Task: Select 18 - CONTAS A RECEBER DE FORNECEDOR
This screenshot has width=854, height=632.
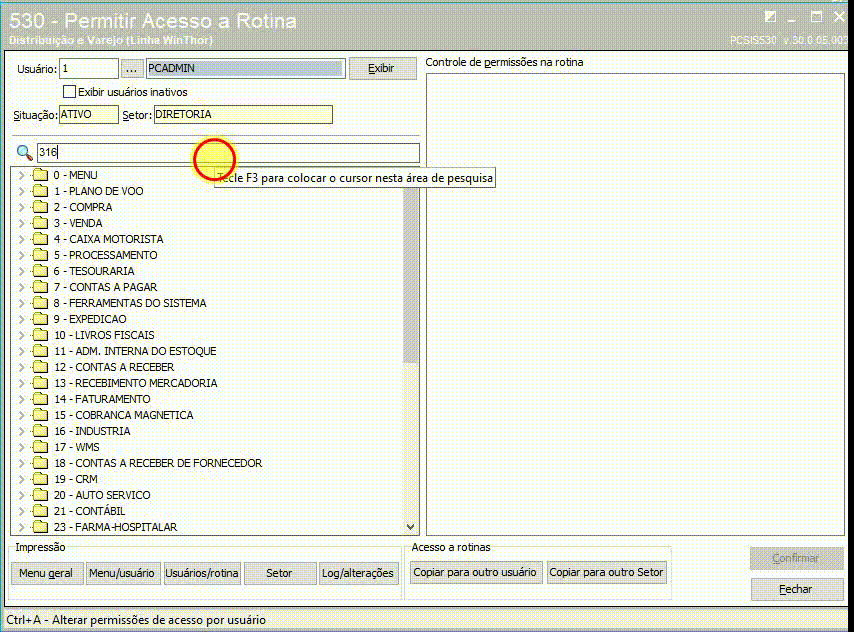Action: point(158,463)
